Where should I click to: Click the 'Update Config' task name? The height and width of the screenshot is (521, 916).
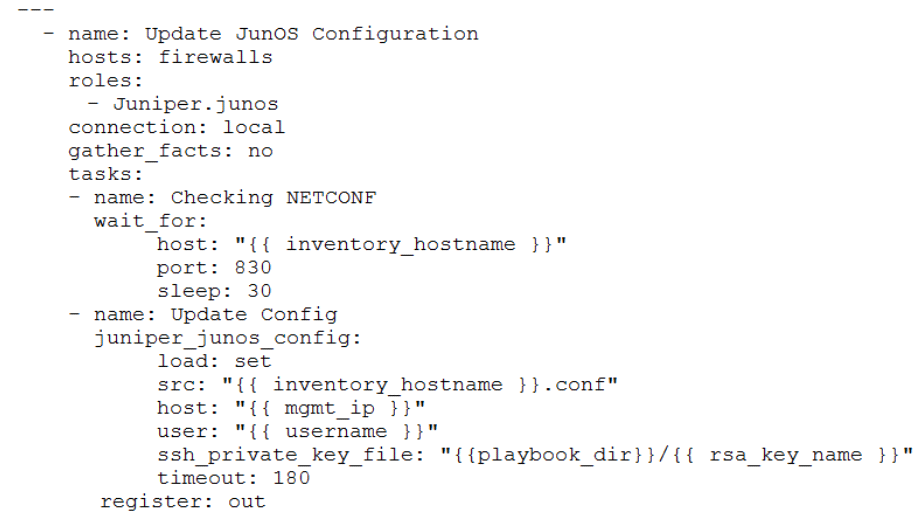coord(254,315)
